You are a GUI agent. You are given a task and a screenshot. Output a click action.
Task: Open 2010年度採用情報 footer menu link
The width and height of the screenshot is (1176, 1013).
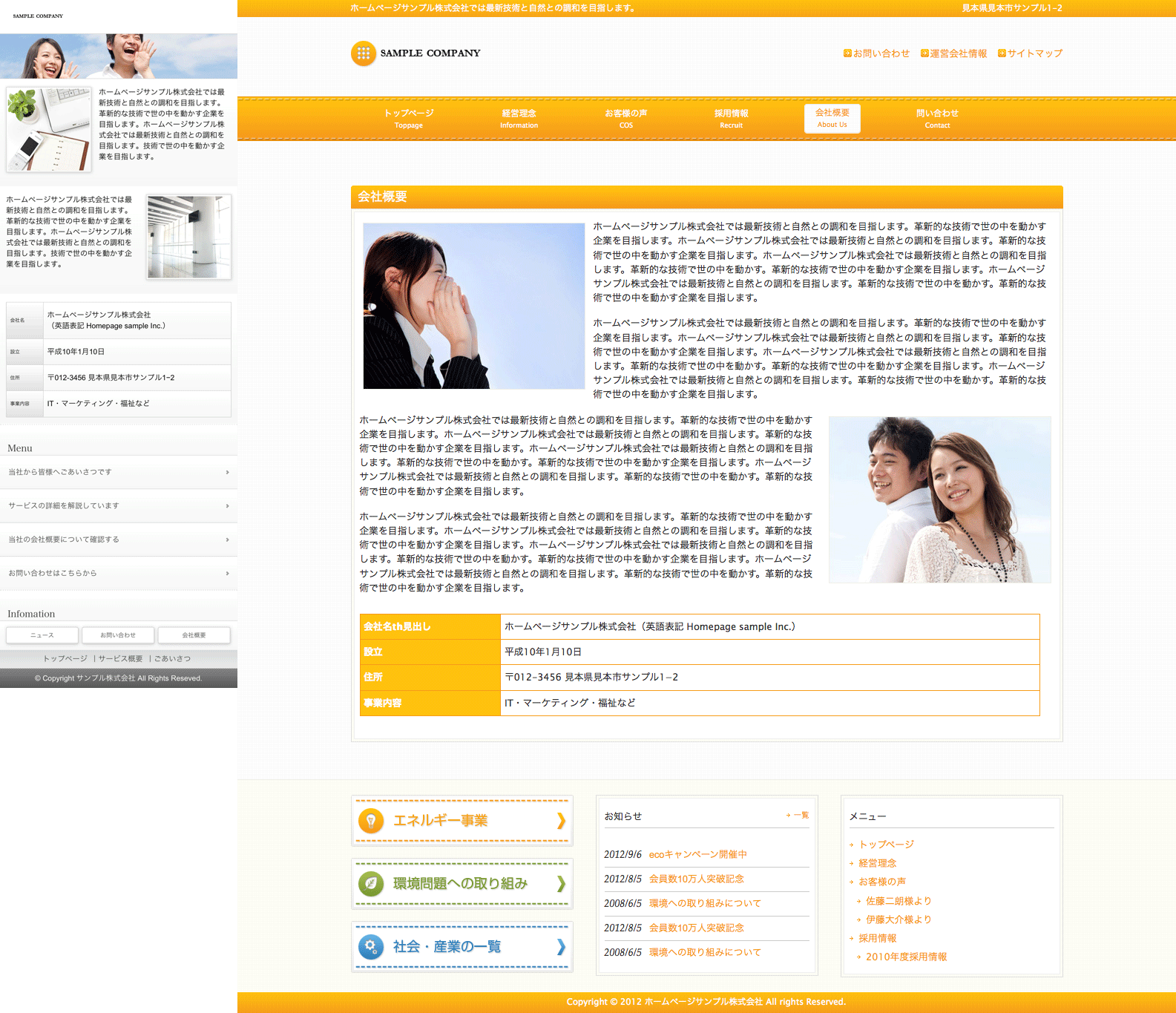point(906,957)
